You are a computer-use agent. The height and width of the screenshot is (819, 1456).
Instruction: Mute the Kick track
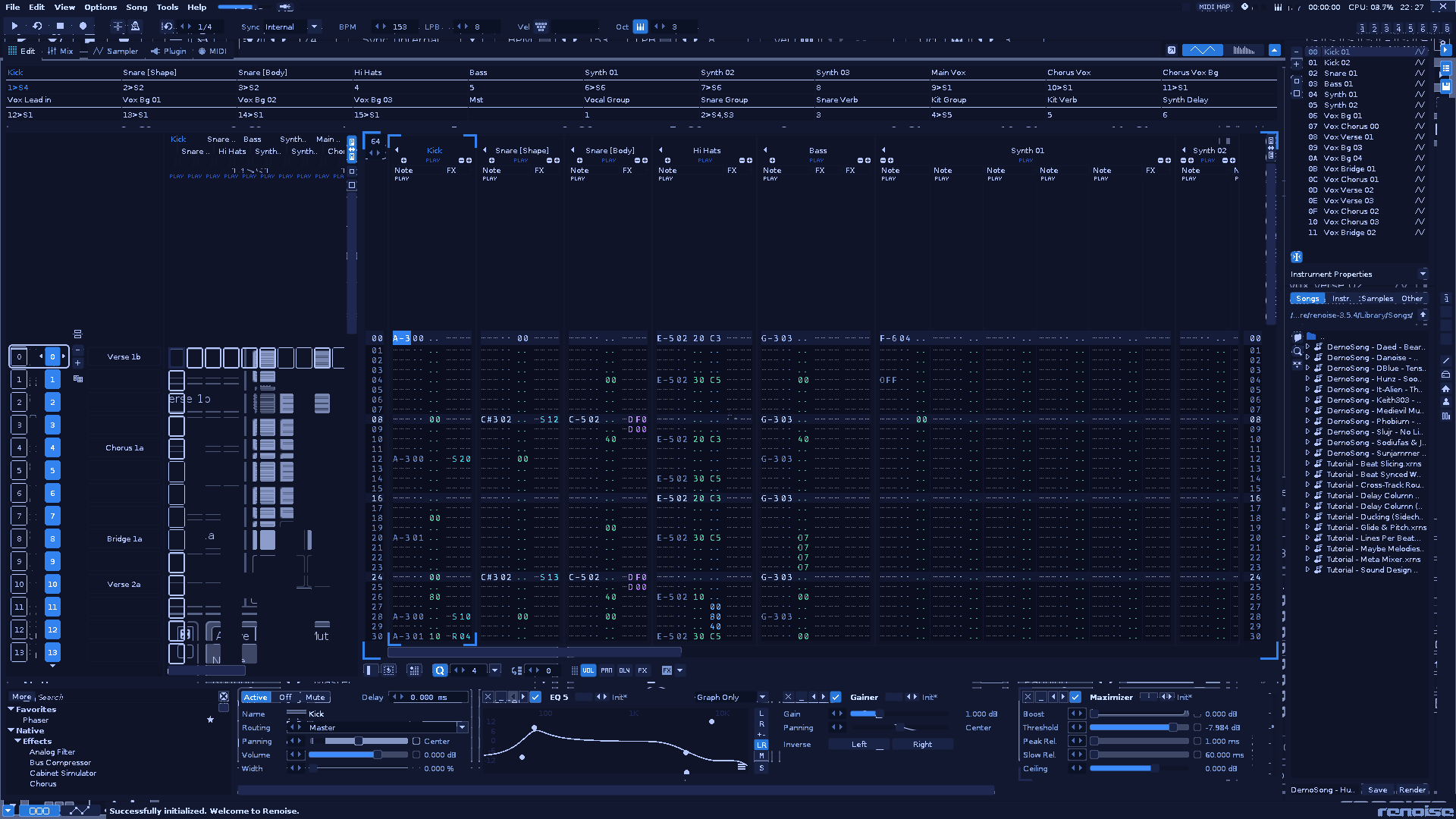[315, 697]
